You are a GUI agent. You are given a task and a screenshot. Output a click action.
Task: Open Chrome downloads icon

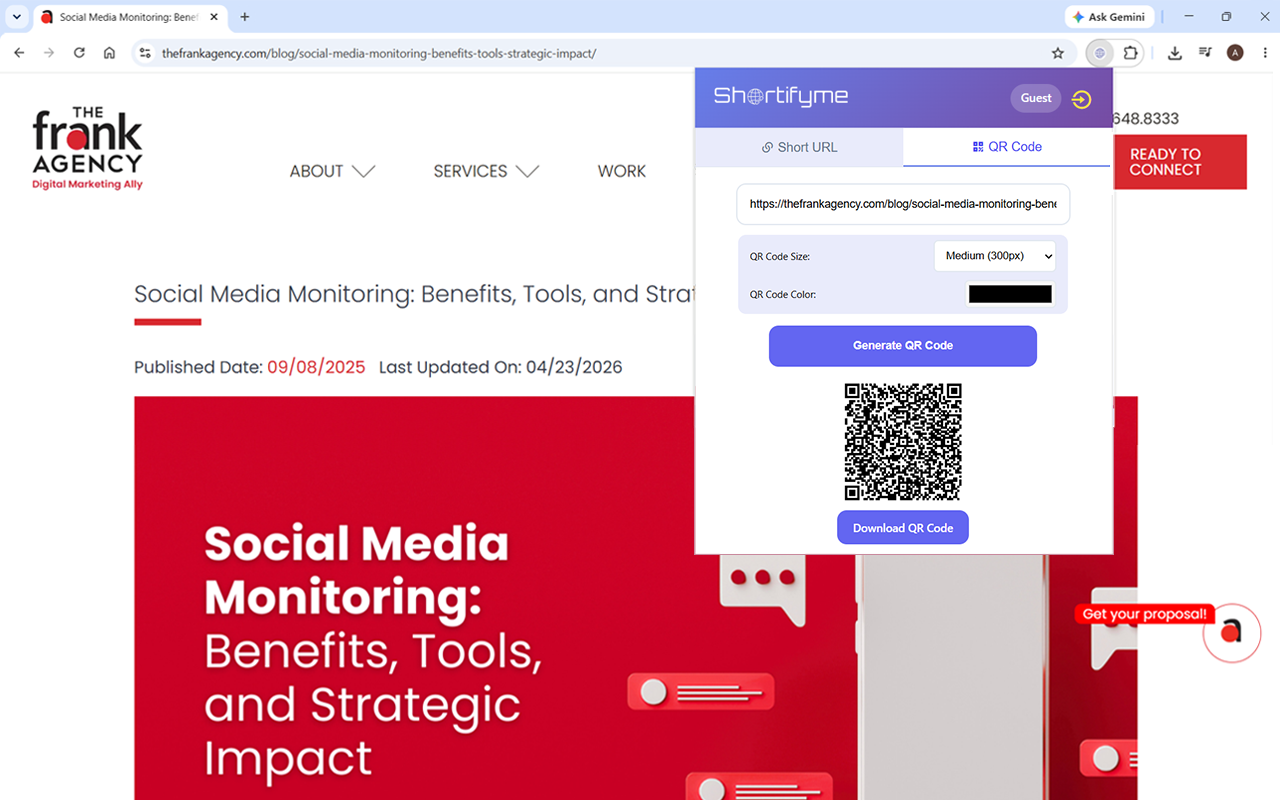point(1175,53)
